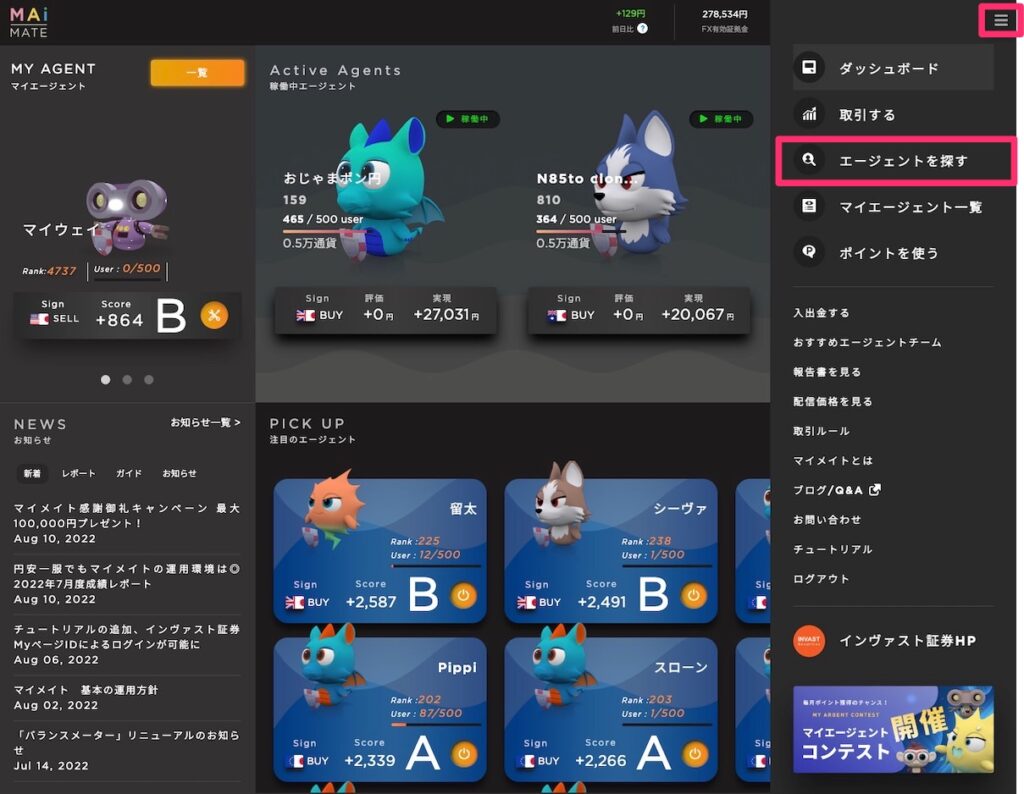Open the お知らせ一覧 news list
This screenshot has width=1024, height=794.
coord(205,423)
